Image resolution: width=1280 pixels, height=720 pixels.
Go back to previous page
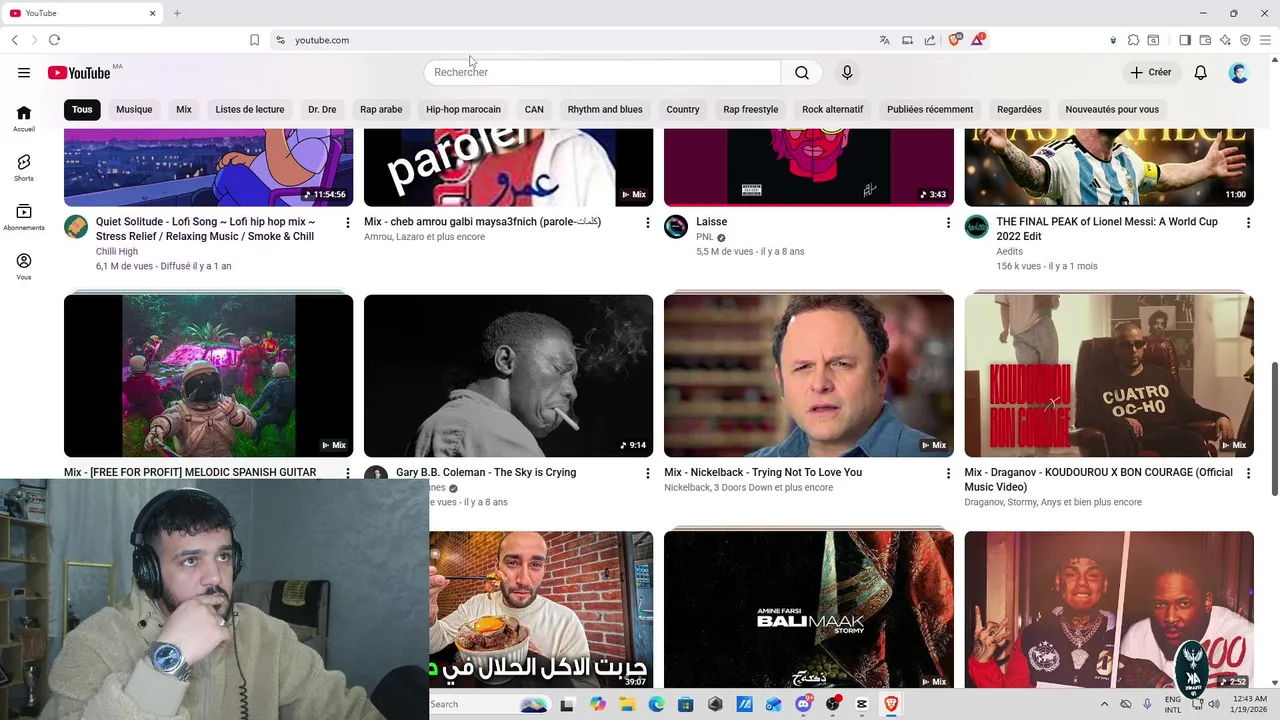(x=14, y=40)
